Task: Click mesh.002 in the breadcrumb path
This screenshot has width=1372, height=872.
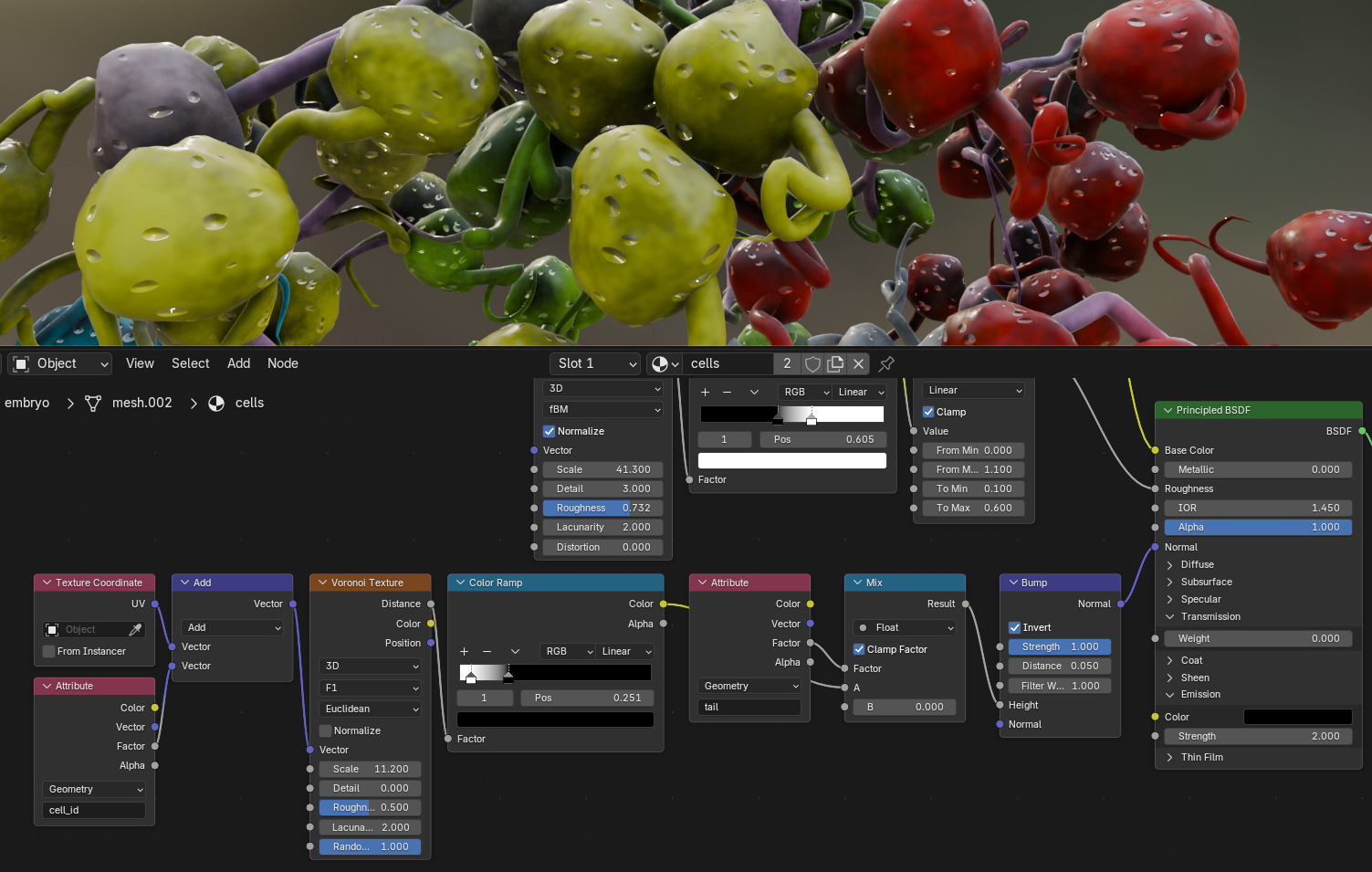Action: (x=141, y=403)
